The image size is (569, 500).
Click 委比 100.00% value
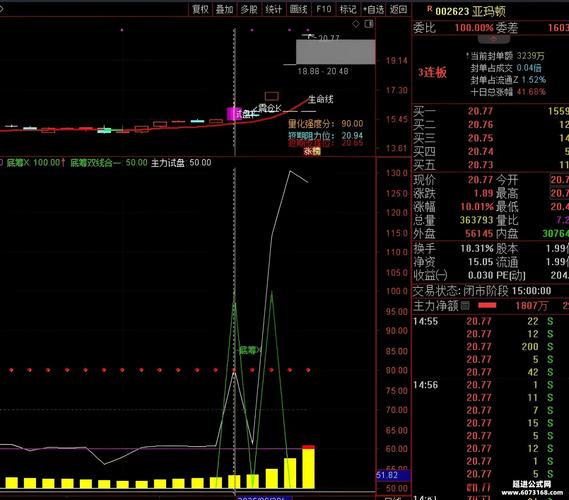(x=474, y=28)
